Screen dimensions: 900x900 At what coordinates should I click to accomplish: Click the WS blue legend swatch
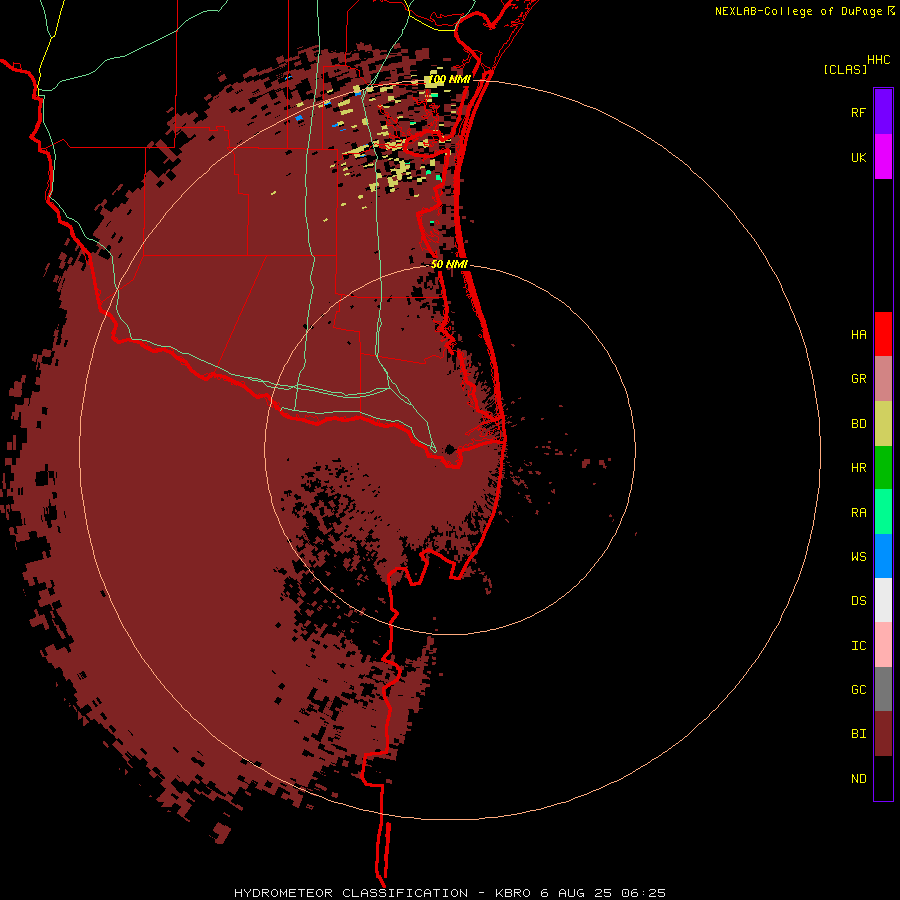pos(883,556)
